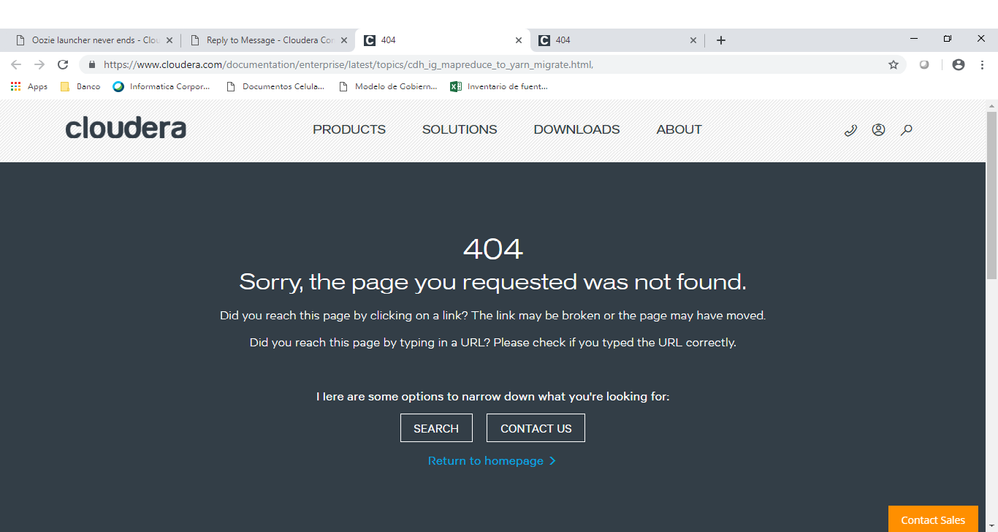This screenshot has width=998, height=532.
Task: Reload the current page
Action: pos(62,64)
